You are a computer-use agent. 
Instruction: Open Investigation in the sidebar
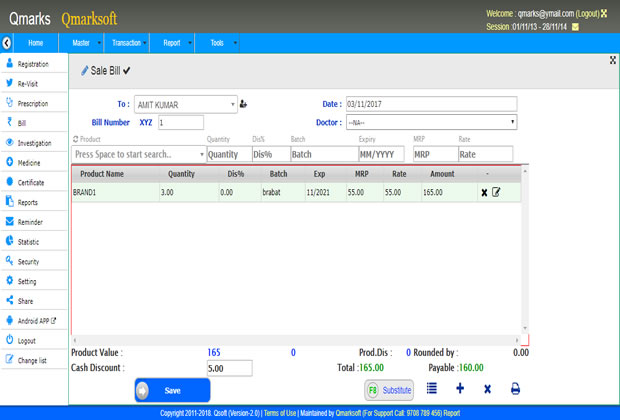pos(34,143)
